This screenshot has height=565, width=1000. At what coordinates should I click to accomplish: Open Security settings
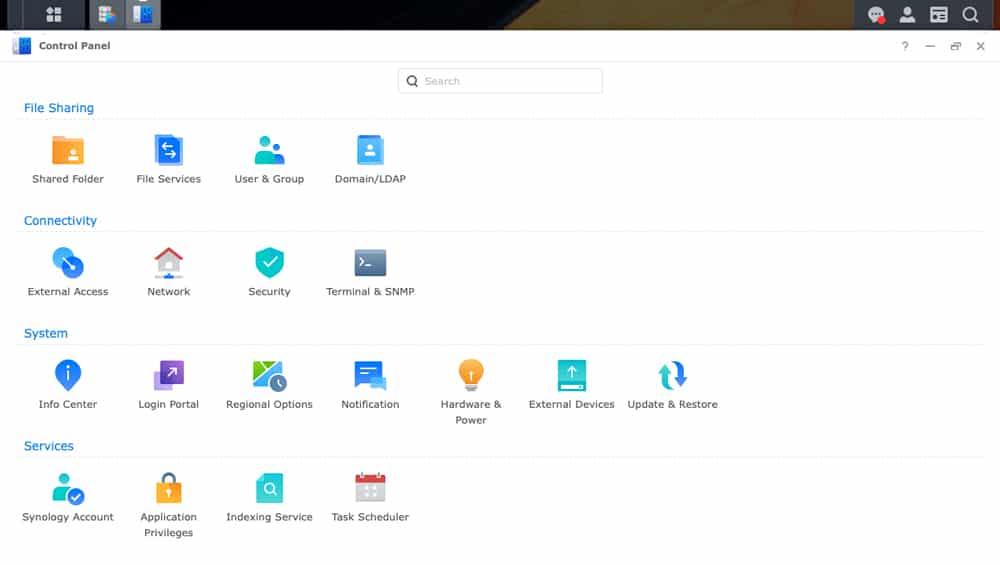(x=269, y=272)
